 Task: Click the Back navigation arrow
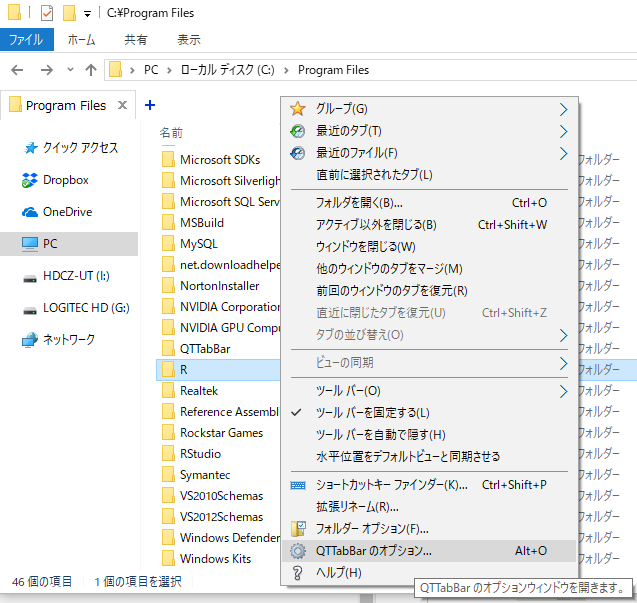click(x=17, y=70)
